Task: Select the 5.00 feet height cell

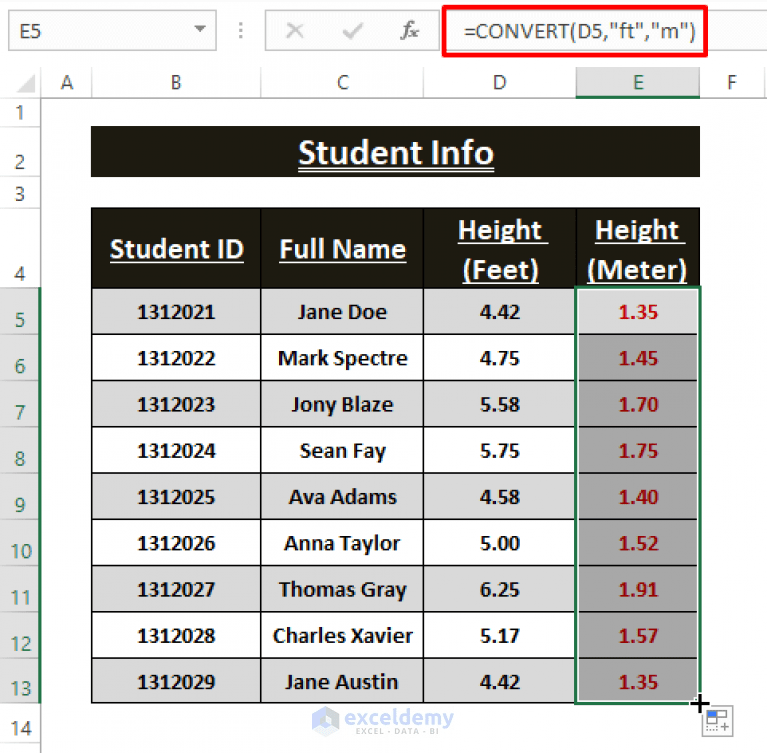Action: [499, 543]
